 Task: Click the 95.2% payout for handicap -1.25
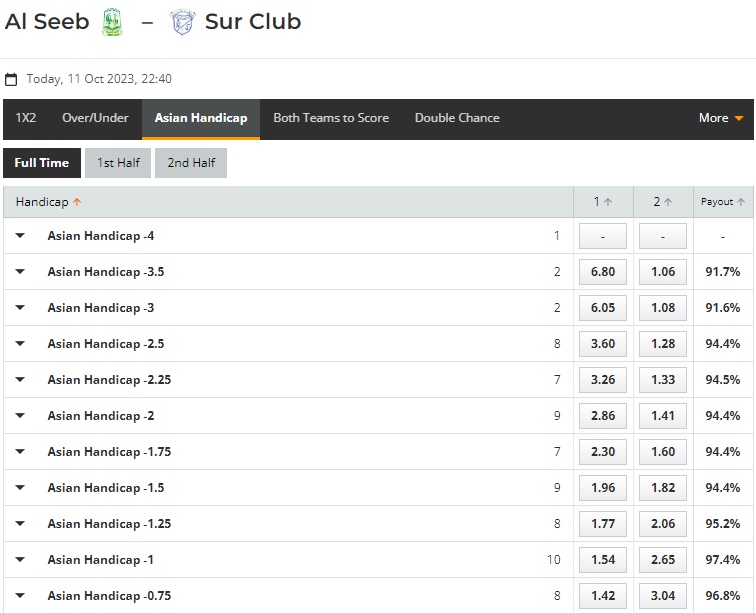(x=722, y=524)
